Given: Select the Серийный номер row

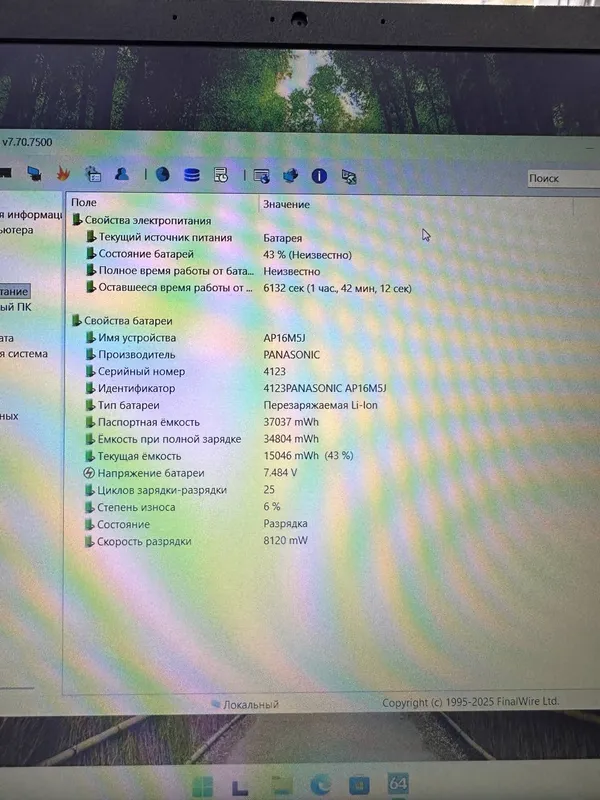Looking at the screenshot, I should click(141, 371).
